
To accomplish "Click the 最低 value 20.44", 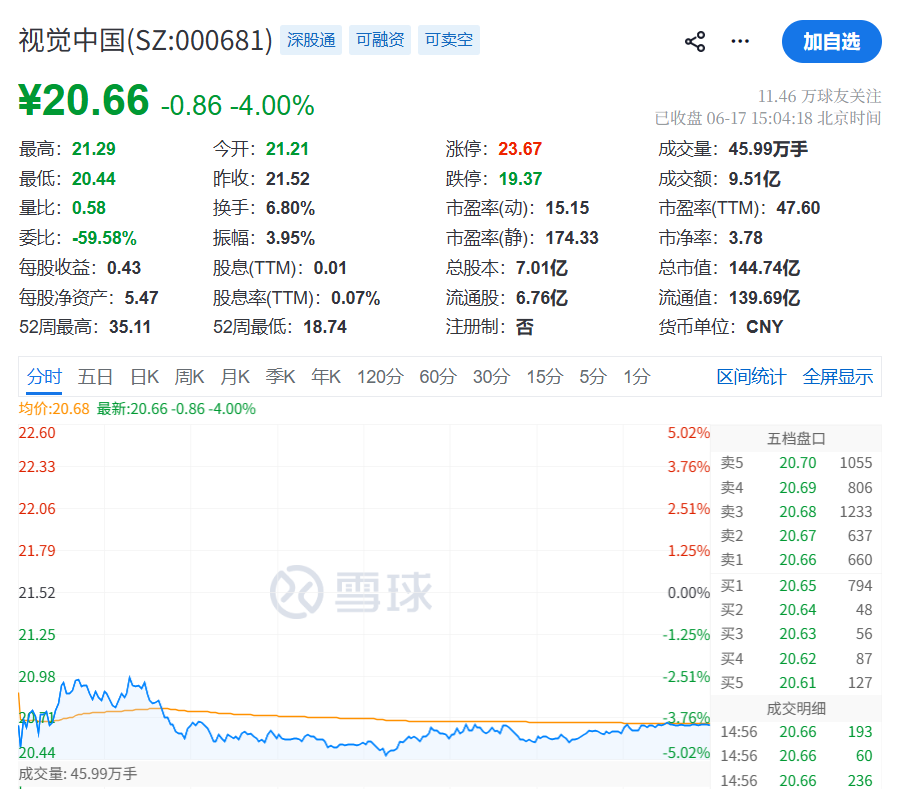I will tap(94, 179).
